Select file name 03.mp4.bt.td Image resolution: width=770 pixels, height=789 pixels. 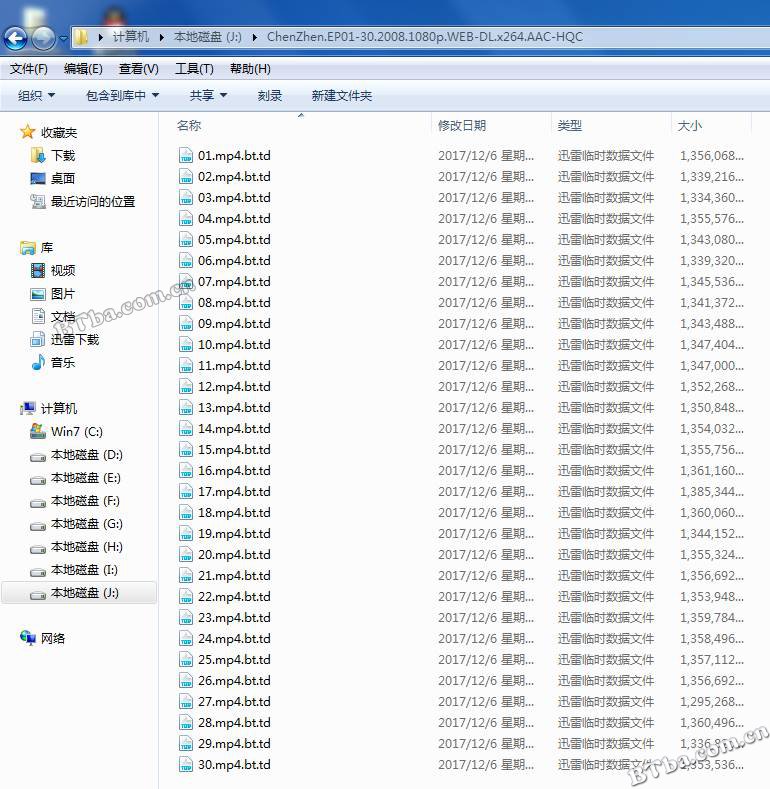(x=234, y=198)
